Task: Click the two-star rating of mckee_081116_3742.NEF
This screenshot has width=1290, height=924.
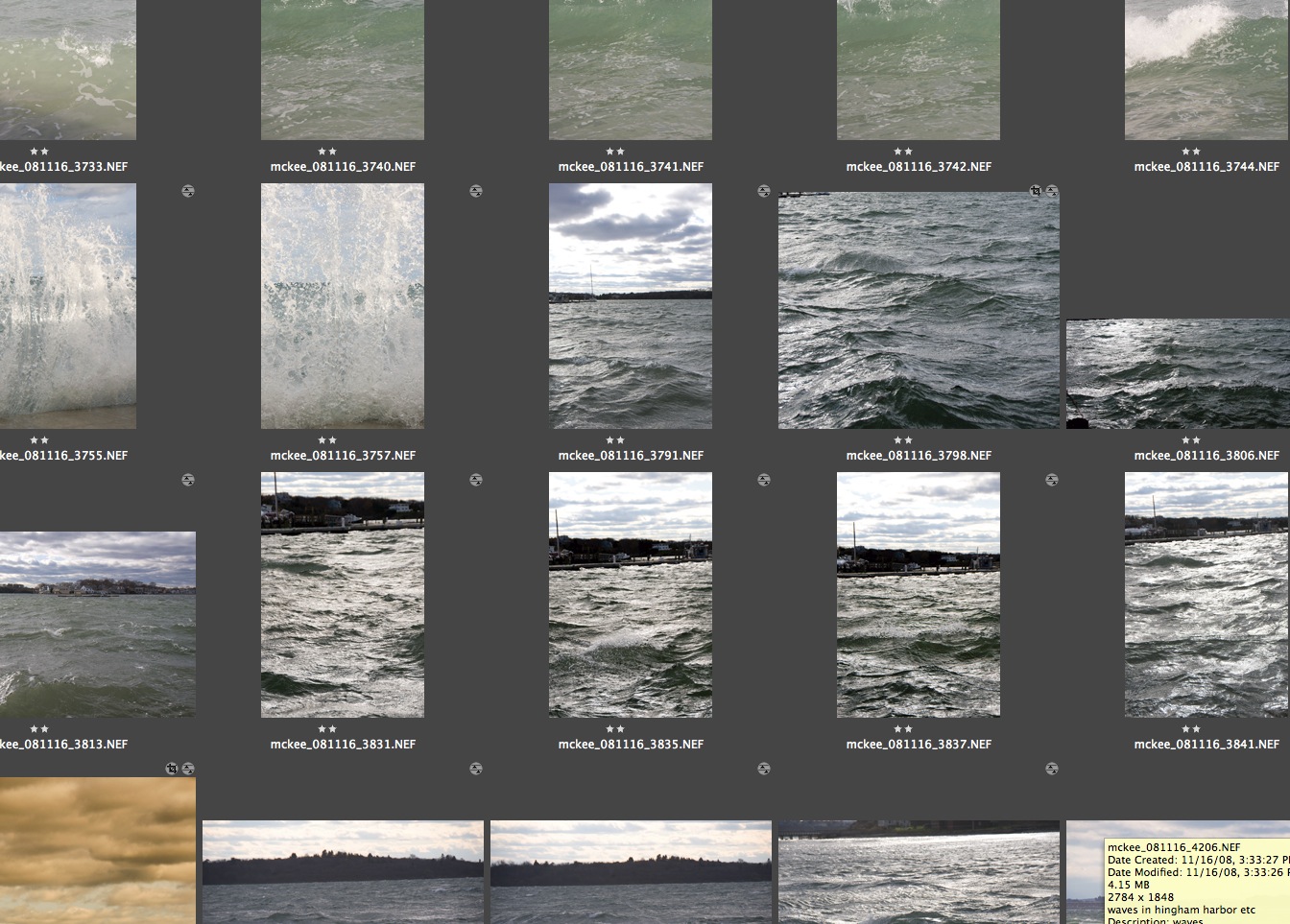Action: click(x=903, y=152)
